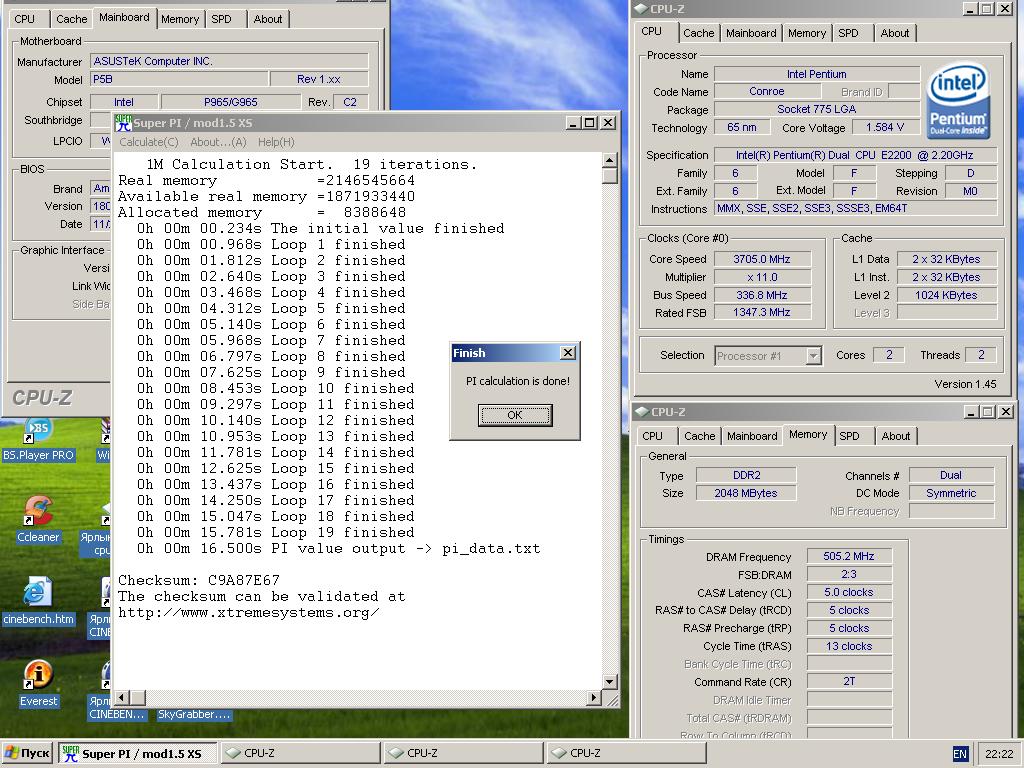The height and width of the screenshot is (768, 1024).
Task: Click second CPU-Z taskbar button
Action: (464, 753)
